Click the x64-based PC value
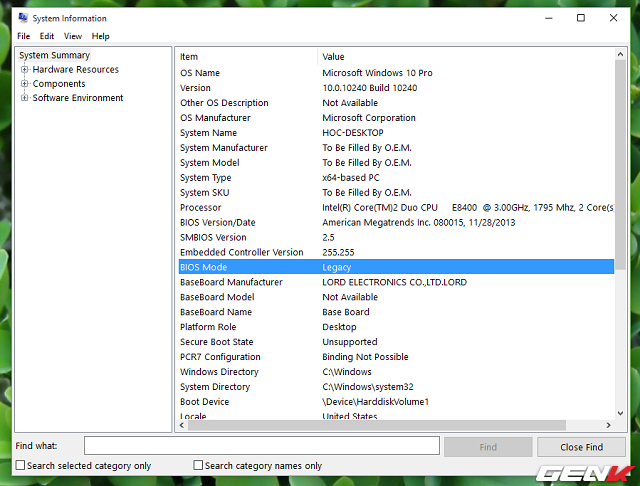Viewport: 640px width, 486px height. click(351, 178)
